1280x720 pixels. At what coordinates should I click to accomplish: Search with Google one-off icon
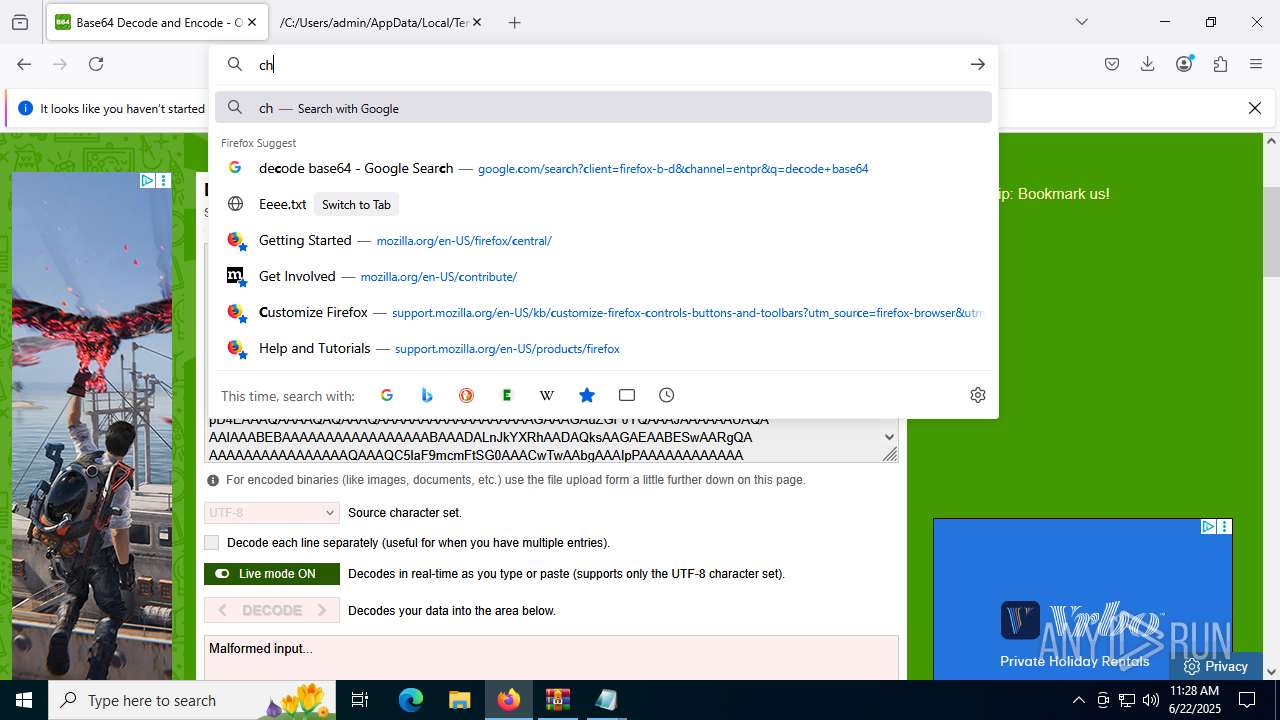point(387,395)
